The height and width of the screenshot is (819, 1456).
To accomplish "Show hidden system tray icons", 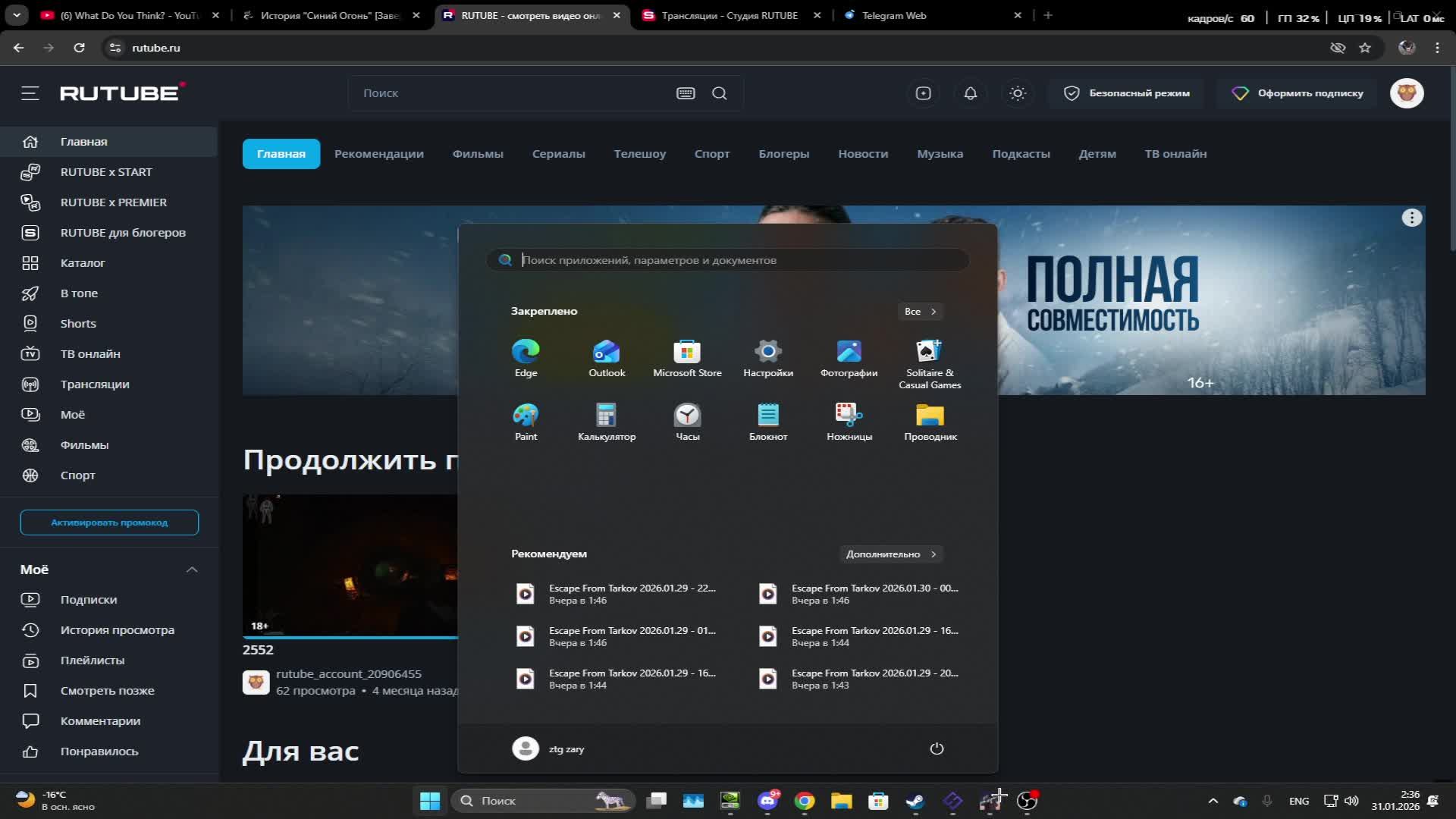I will (1213, 801).
